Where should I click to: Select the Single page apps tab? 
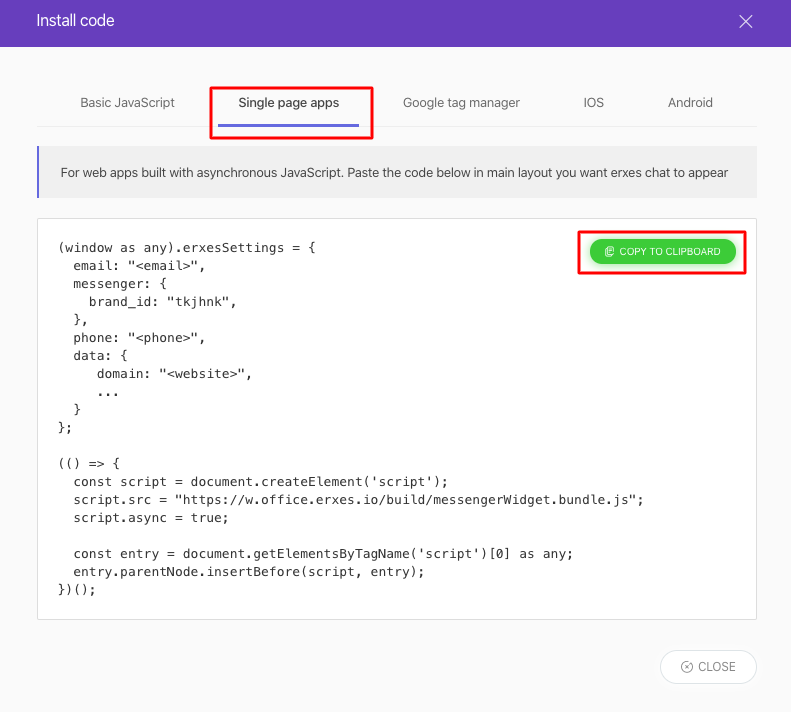point(288,103)
